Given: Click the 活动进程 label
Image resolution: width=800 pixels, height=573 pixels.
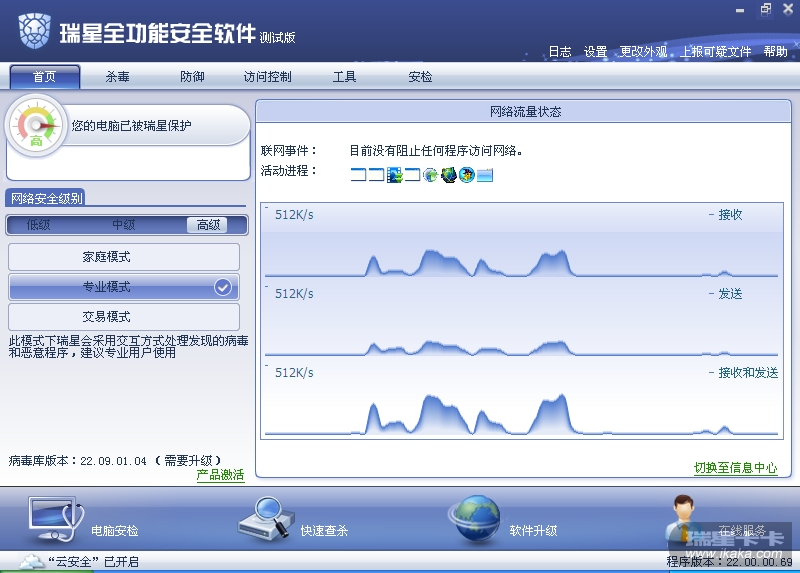Looking at the screenshot, I should pos(289,171).
